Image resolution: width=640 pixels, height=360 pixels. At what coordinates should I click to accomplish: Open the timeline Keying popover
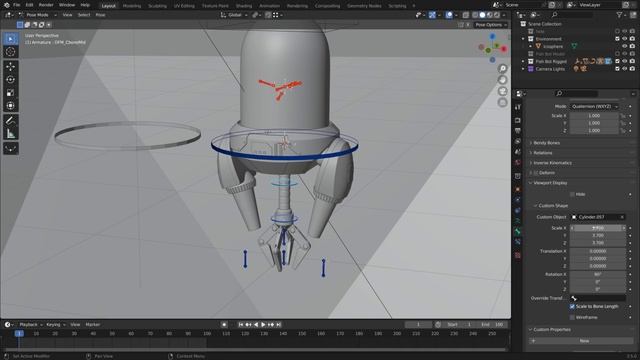[55, 324]
